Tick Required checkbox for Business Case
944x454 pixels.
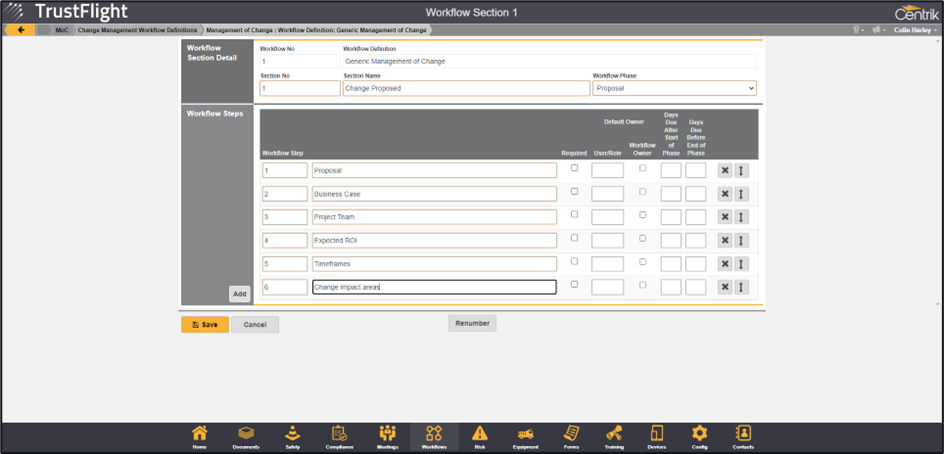[574, 191]
